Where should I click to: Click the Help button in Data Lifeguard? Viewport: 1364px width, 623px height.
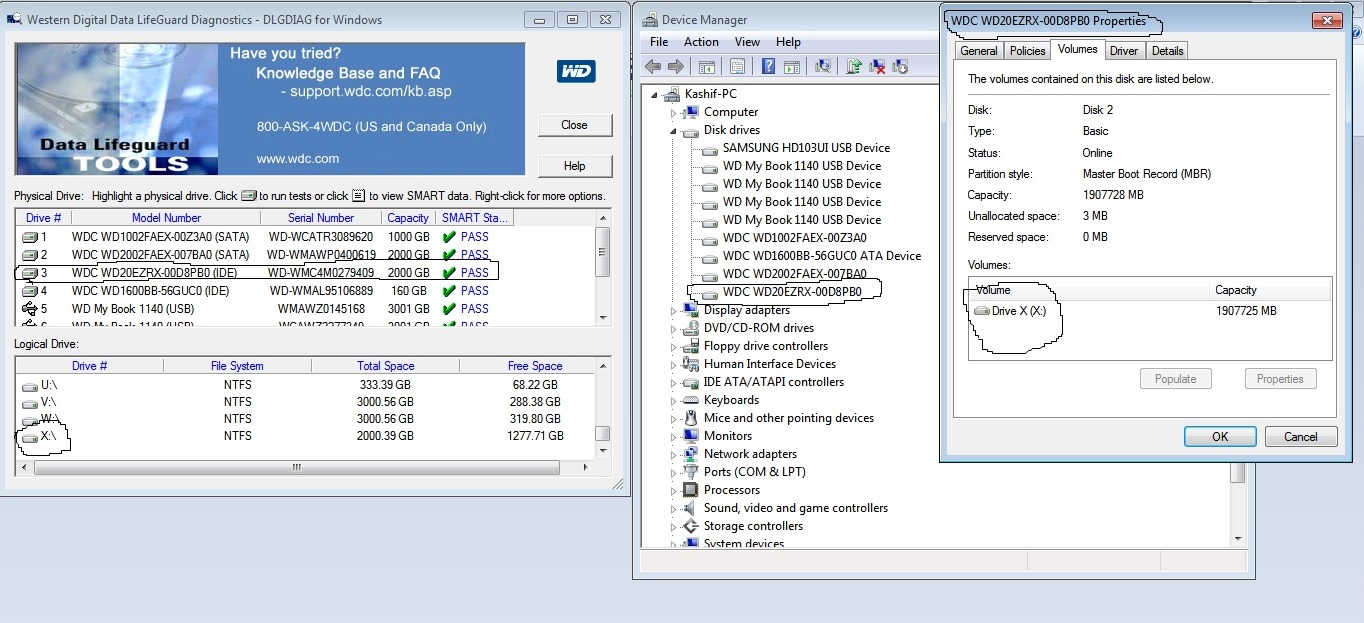click(x=575, y=166)
